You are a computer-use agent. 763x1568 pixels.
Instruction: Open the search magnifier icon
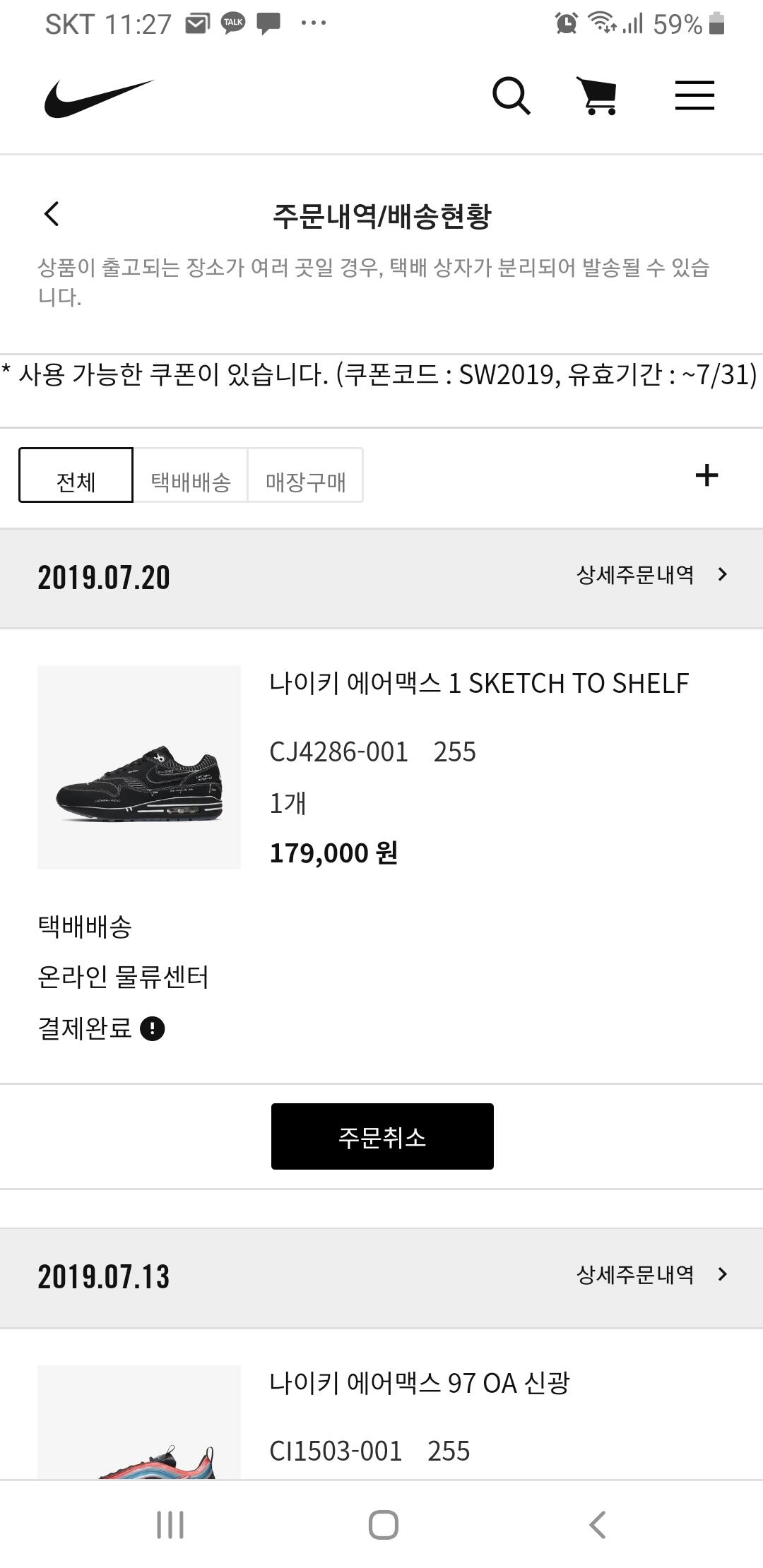(511, 96)
